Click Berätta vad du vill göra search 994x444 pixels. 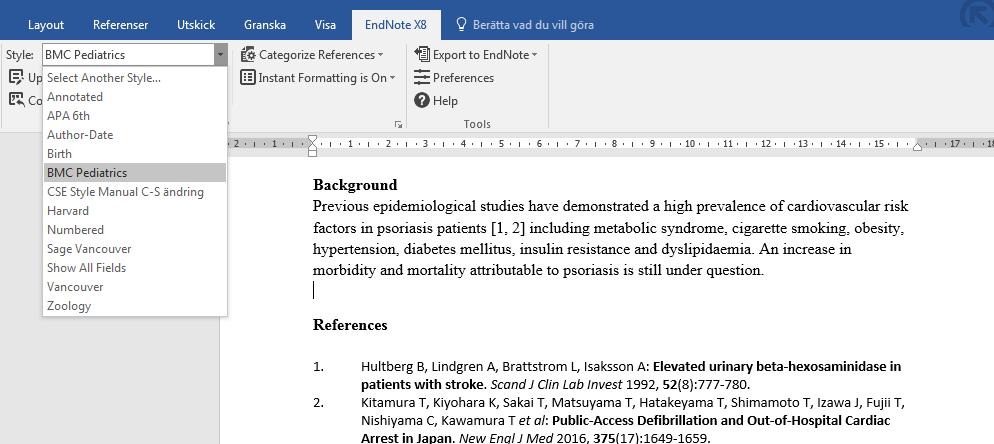pyautogui.click(x=533, y=25)
